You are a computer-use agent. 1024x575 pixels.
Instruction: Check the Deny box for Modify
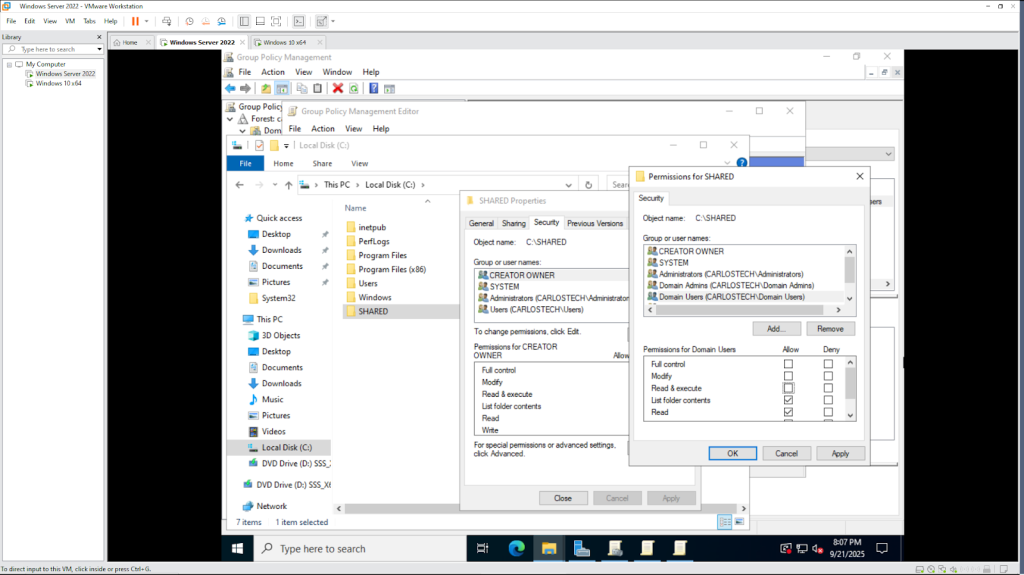(x=828, y=376)
